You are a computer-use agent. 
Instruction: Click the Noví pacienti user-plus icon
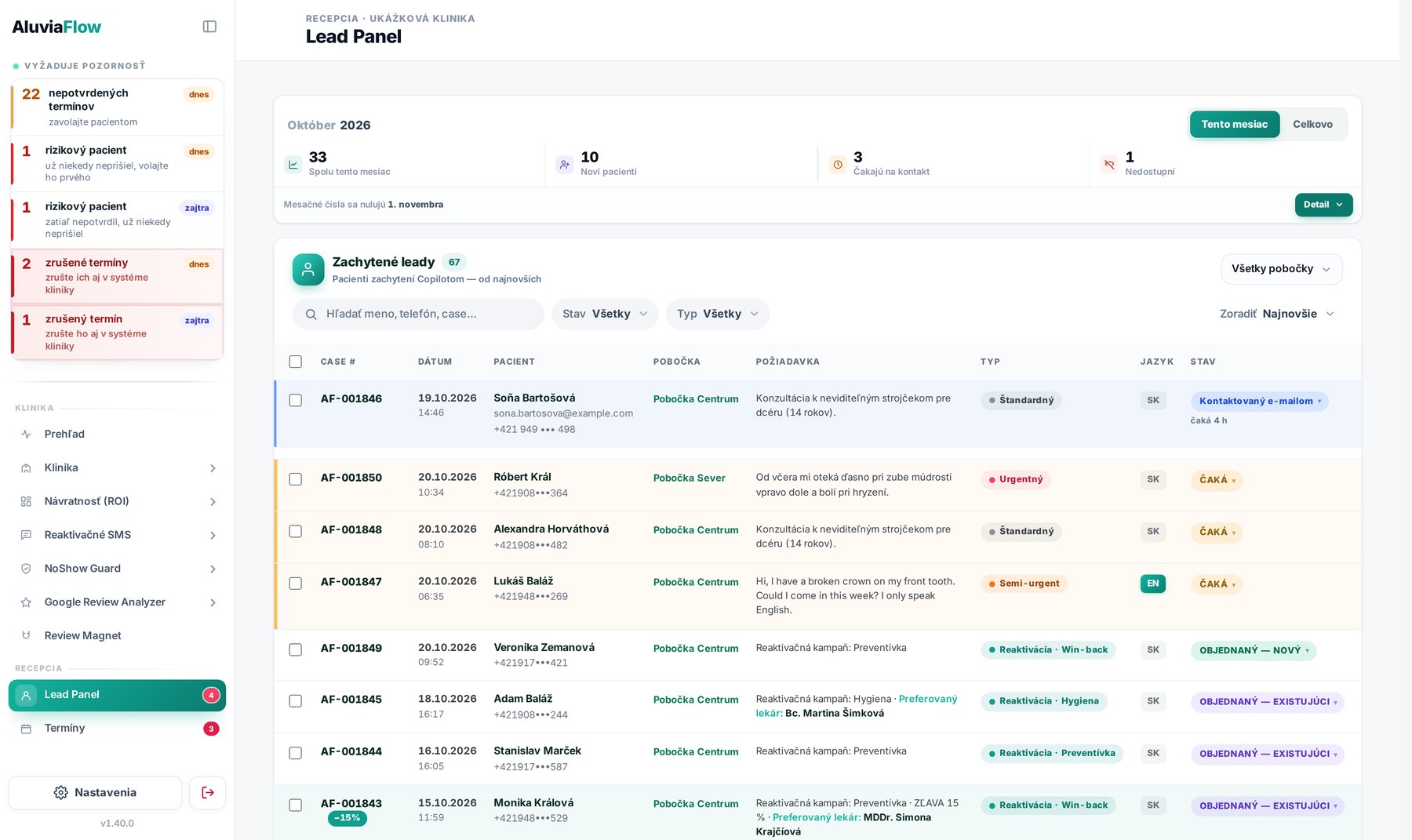pyautogui.click(x=565, y=165)
